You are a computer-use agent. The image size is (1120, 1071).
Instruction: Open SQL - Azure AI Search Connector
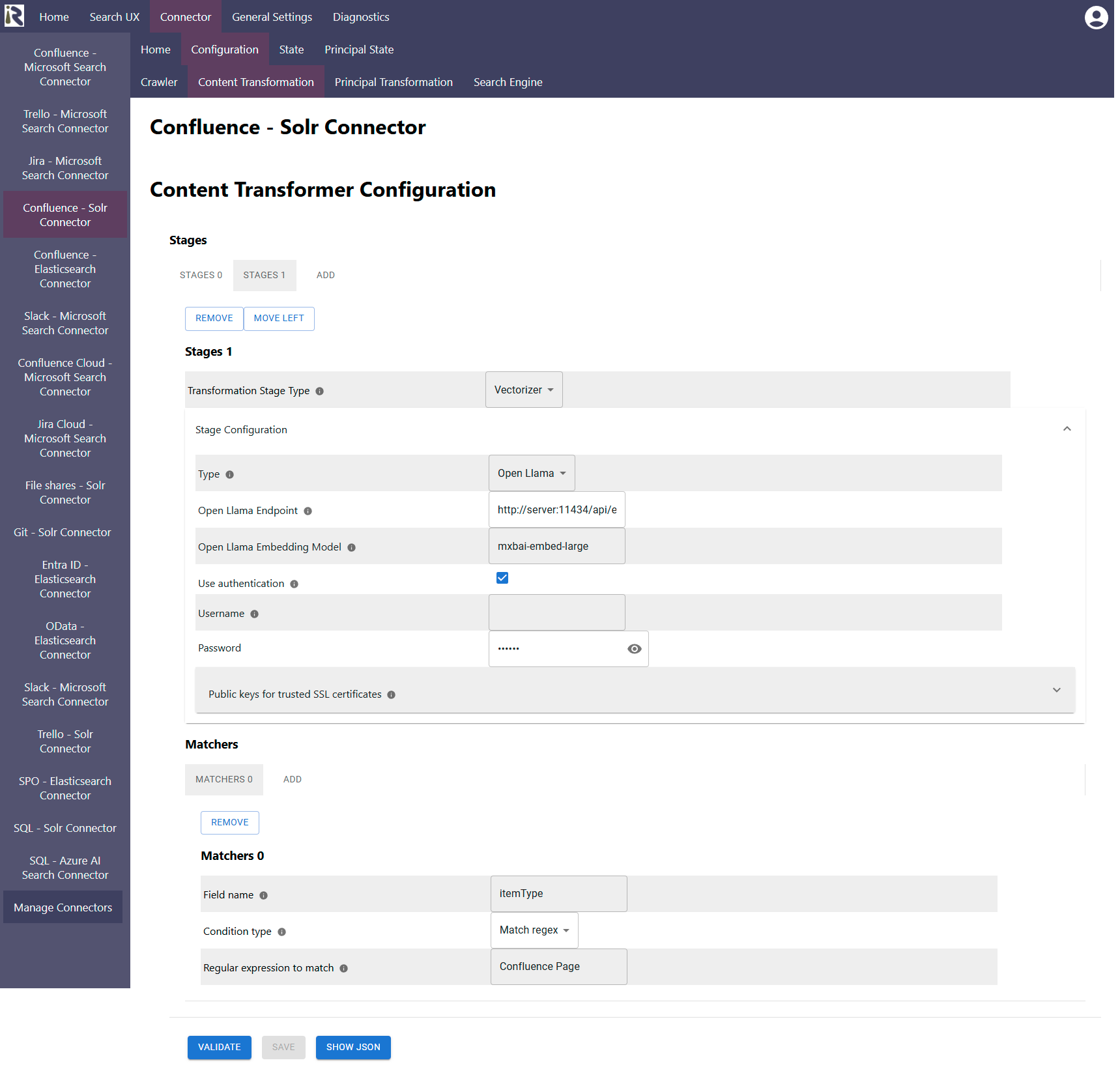pos(65,868)
